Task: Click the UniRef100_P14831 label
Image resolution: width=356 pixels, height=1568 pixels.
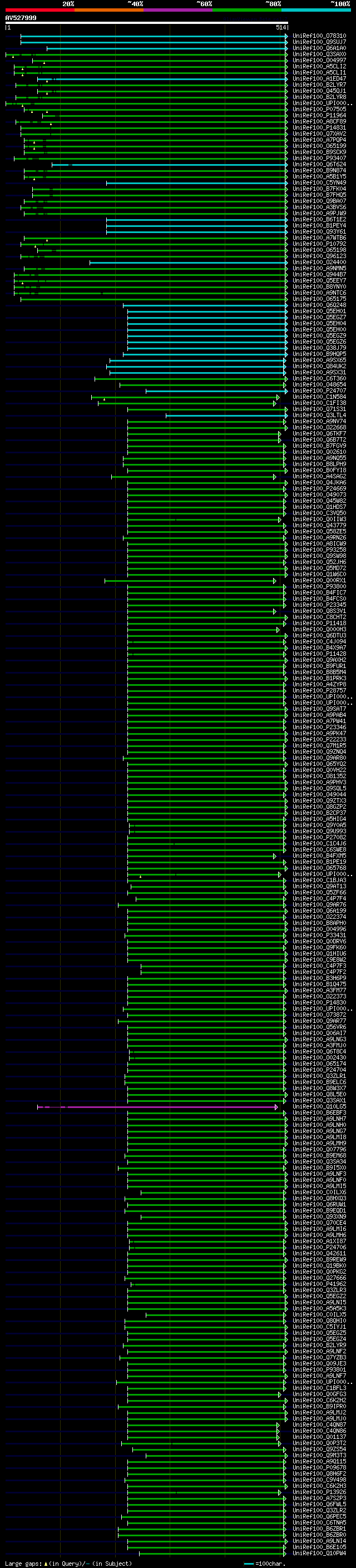Action: [x=319, y=128]
